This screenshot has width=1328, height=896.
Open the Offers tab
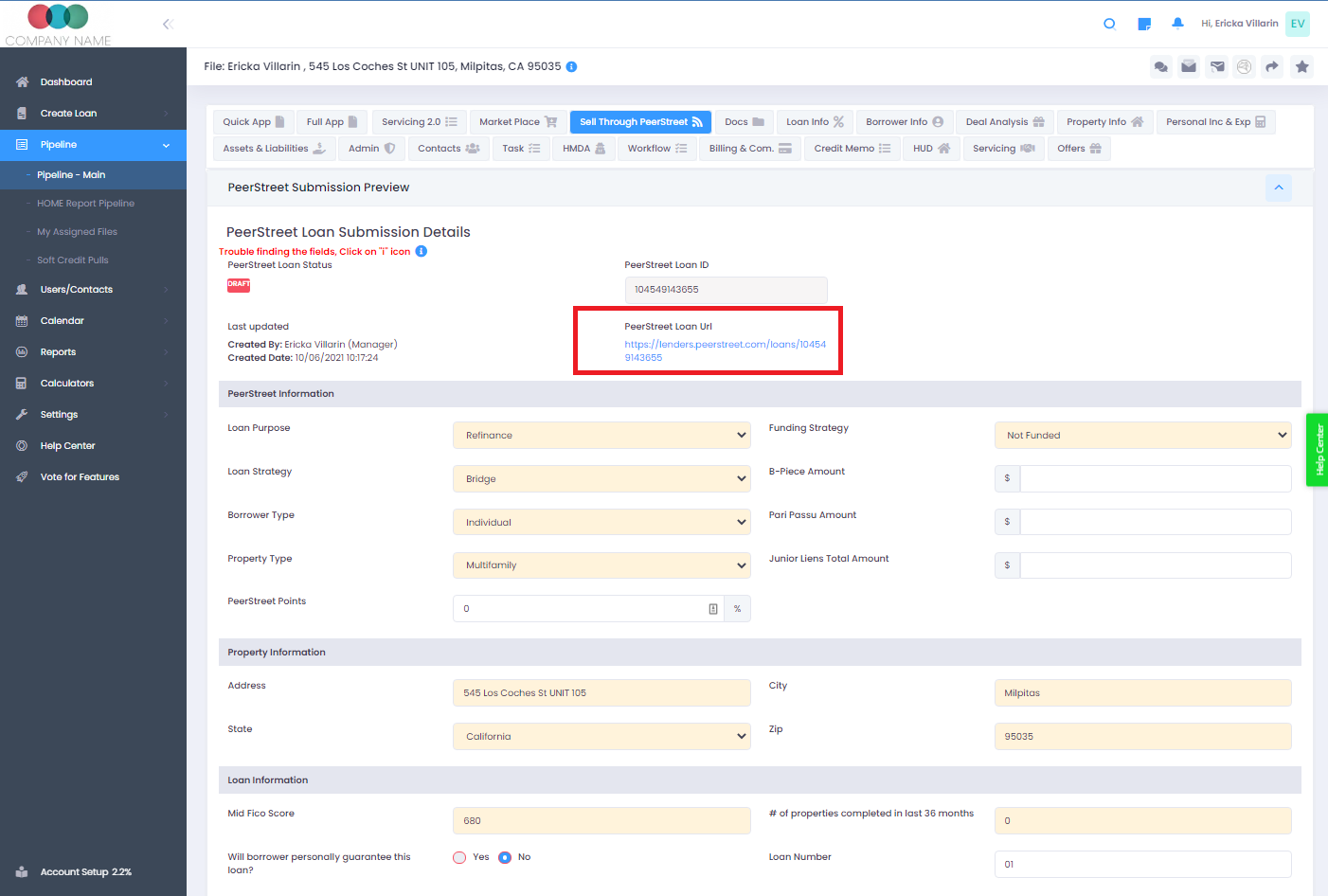(1079, 149)
